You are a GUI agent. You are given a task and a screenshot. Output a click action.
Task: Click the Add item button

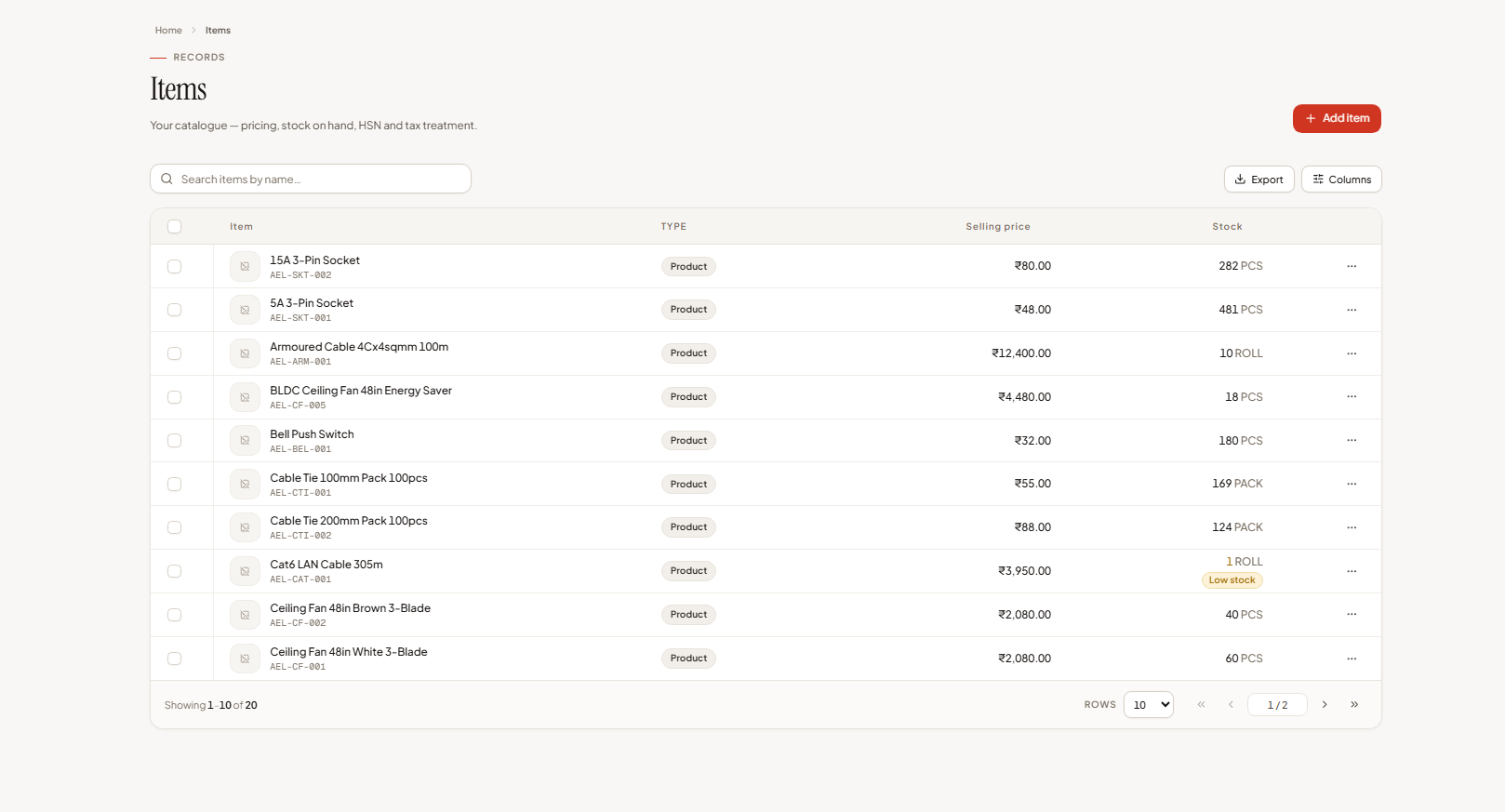coord(1337,118)
